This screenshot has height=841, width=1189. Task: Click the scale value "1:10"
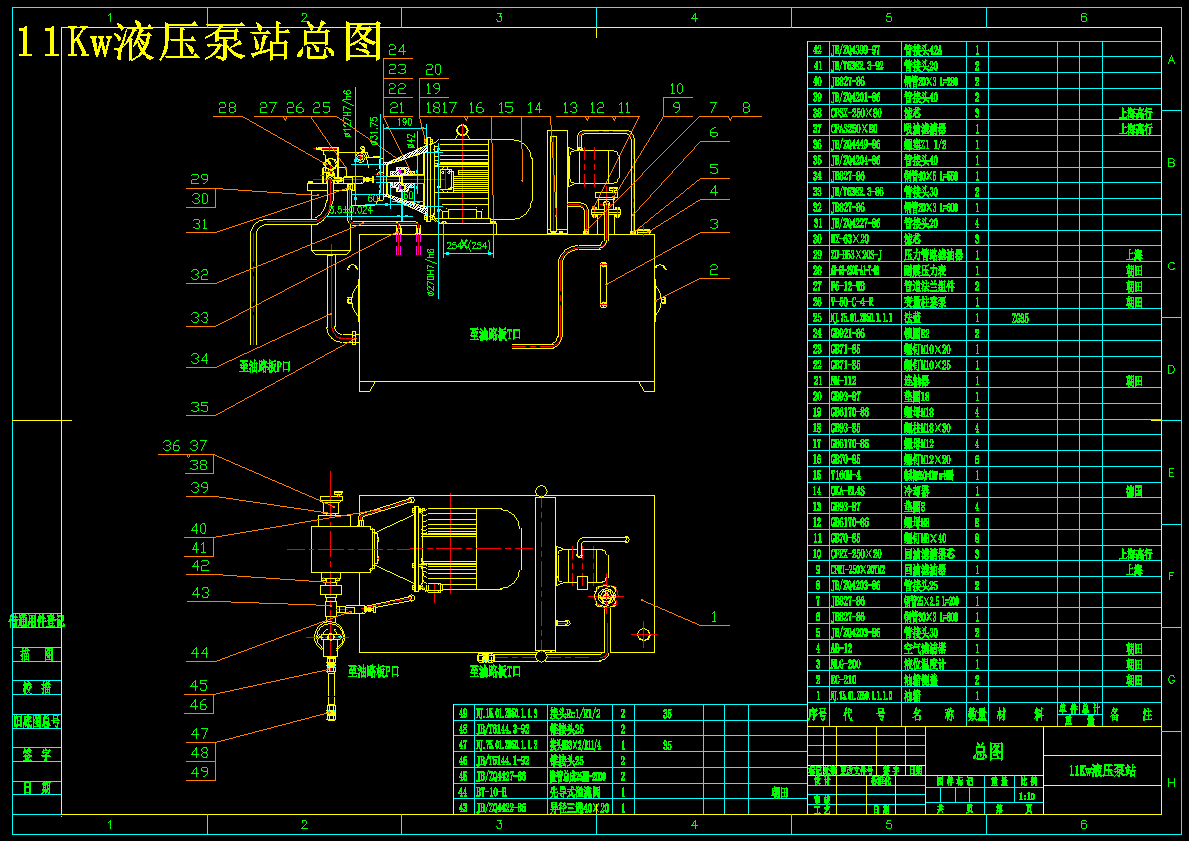(x=1027, y=797)
